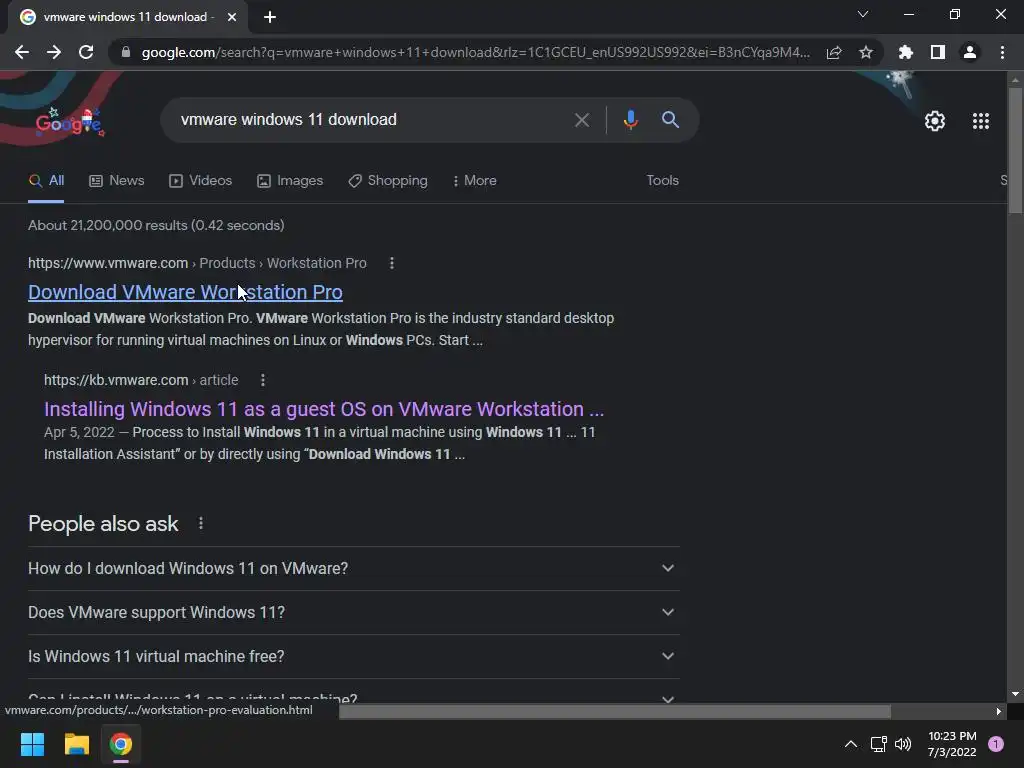Open Download VMware Workstation Pro link
Viewport: 1024px width, 768px height.
[x=185, y=292]
